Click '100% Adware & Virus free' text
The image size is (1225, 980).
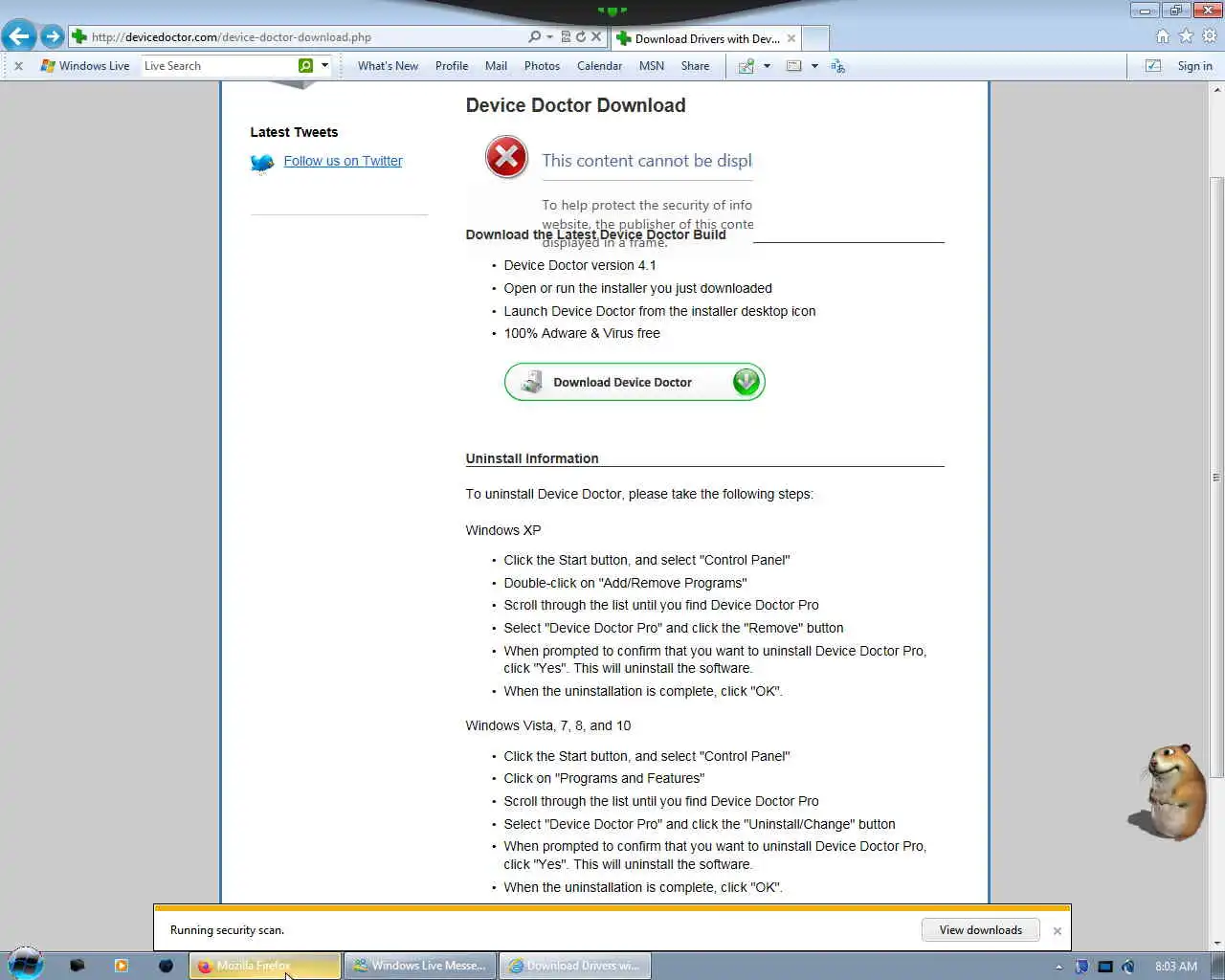coord(582,333)
